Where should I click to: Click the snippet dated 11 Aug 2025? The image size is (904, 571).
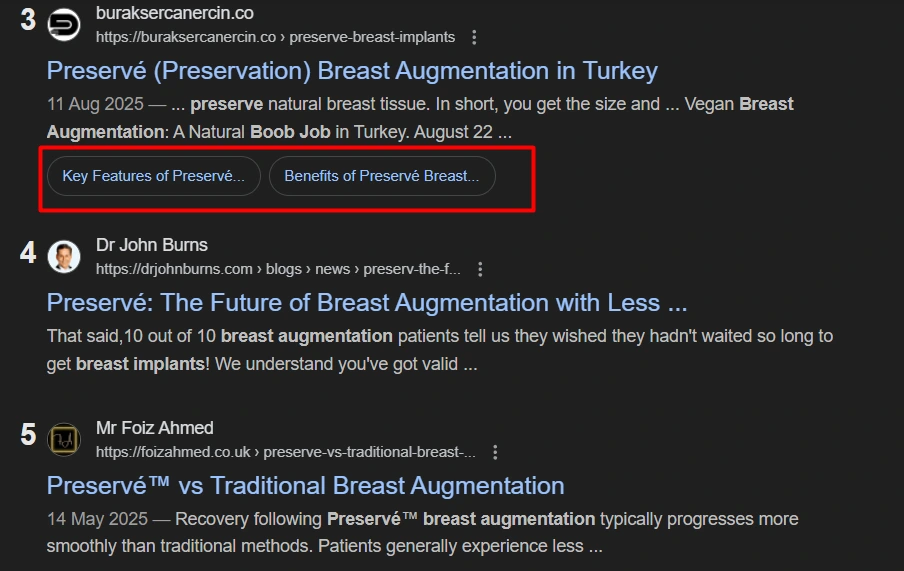click(420, 118)
